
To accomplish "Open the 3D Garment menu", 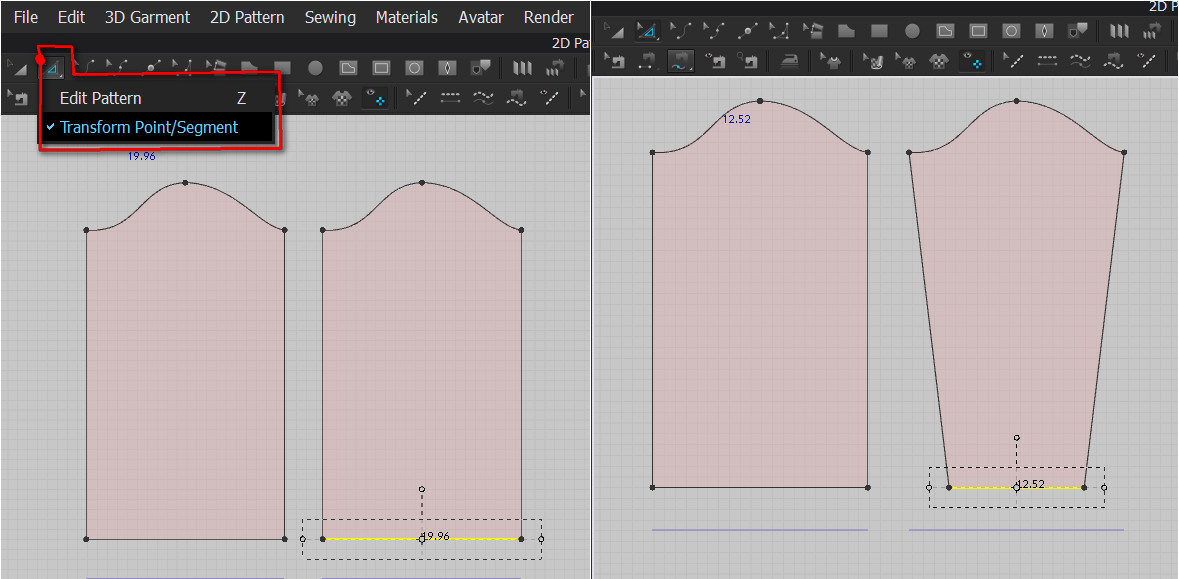I will coord(147,17).
